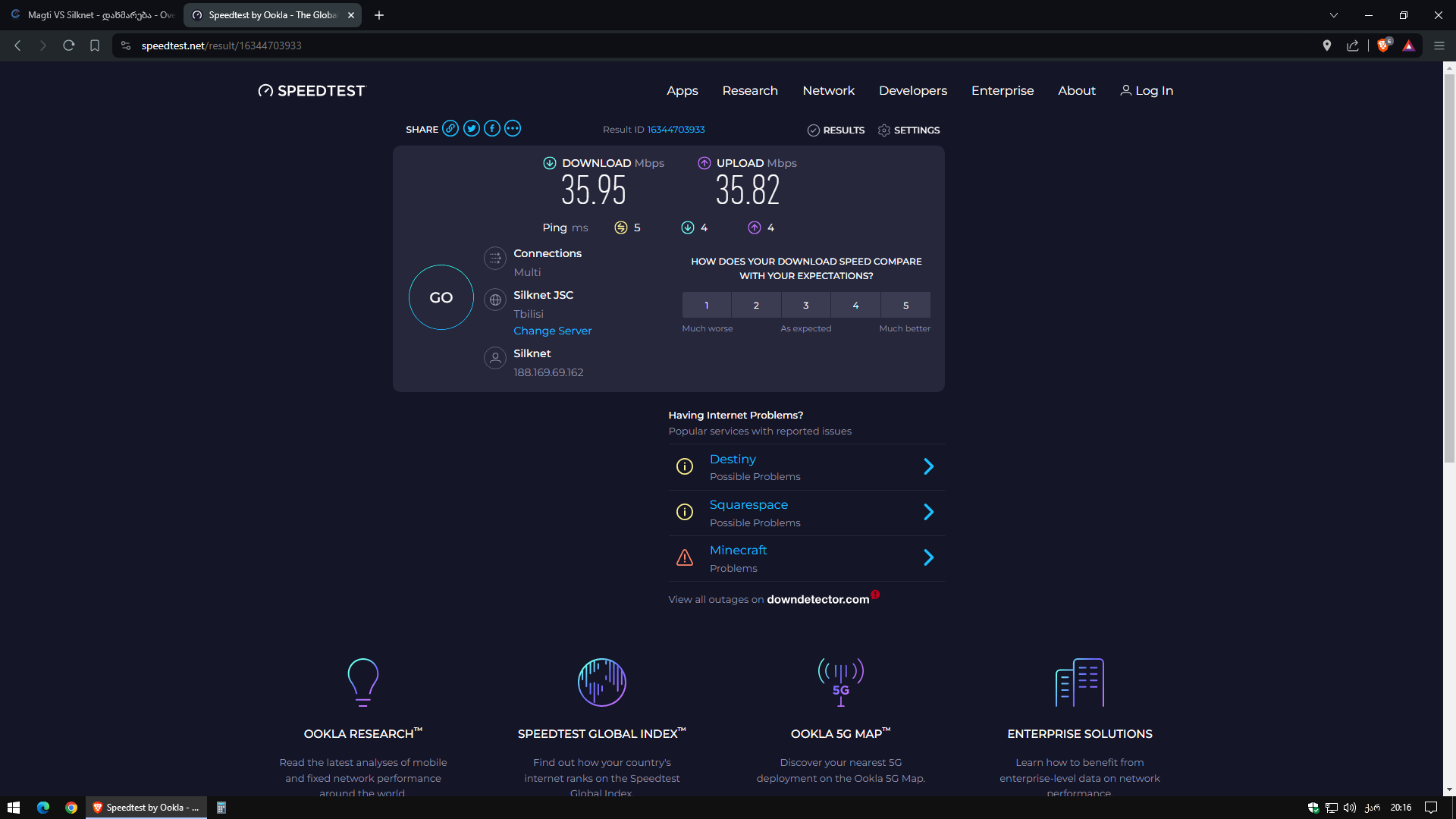This screenshot has height=819, width=1456.
Task: Expand the Destiny outage details arrow
Action: [x=928, y=466]
